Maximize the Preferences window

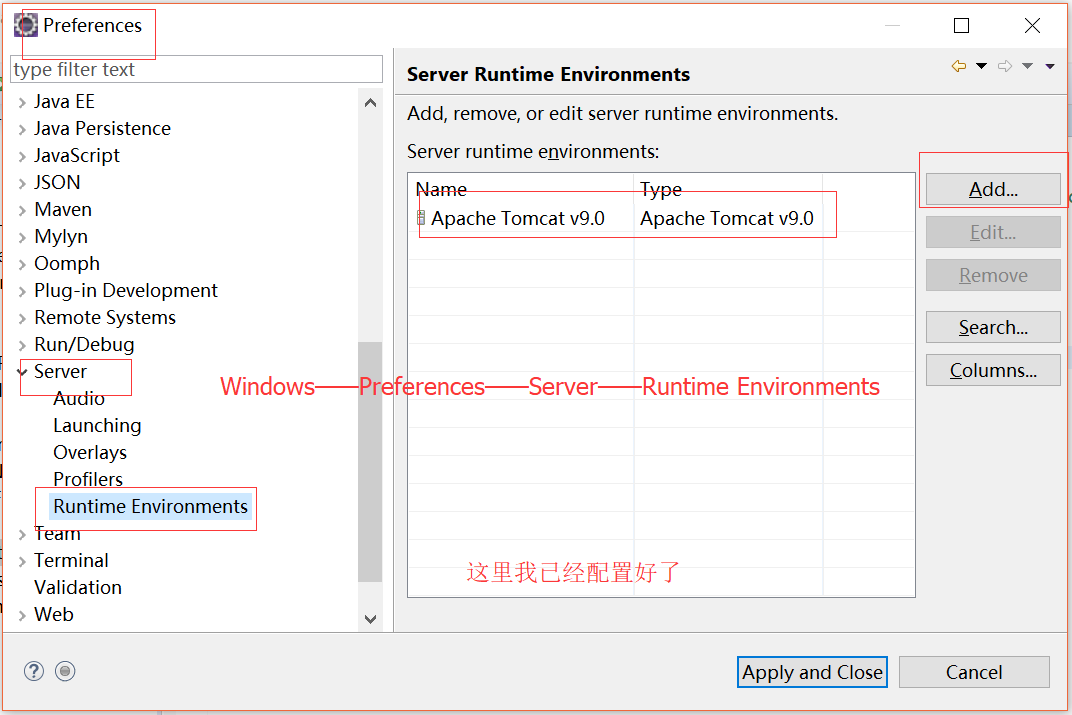961,25
